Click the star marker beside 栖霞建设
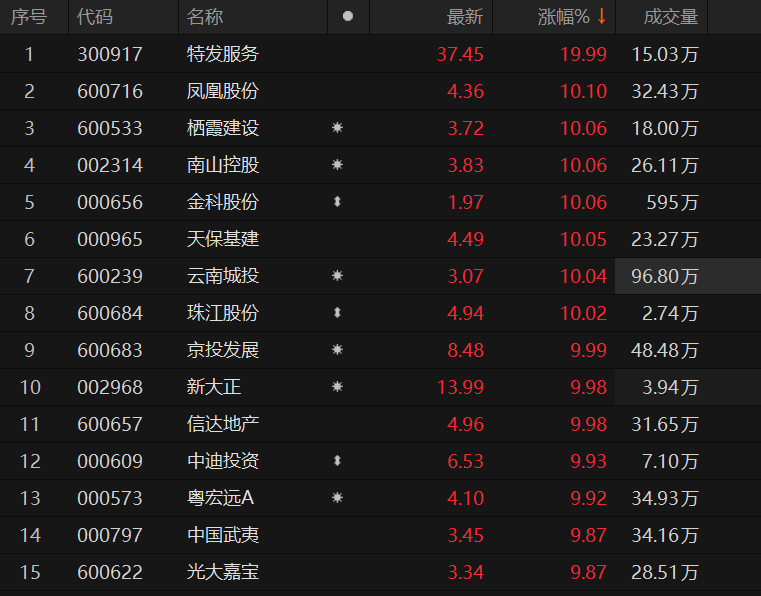 click(x=338, y=128)
